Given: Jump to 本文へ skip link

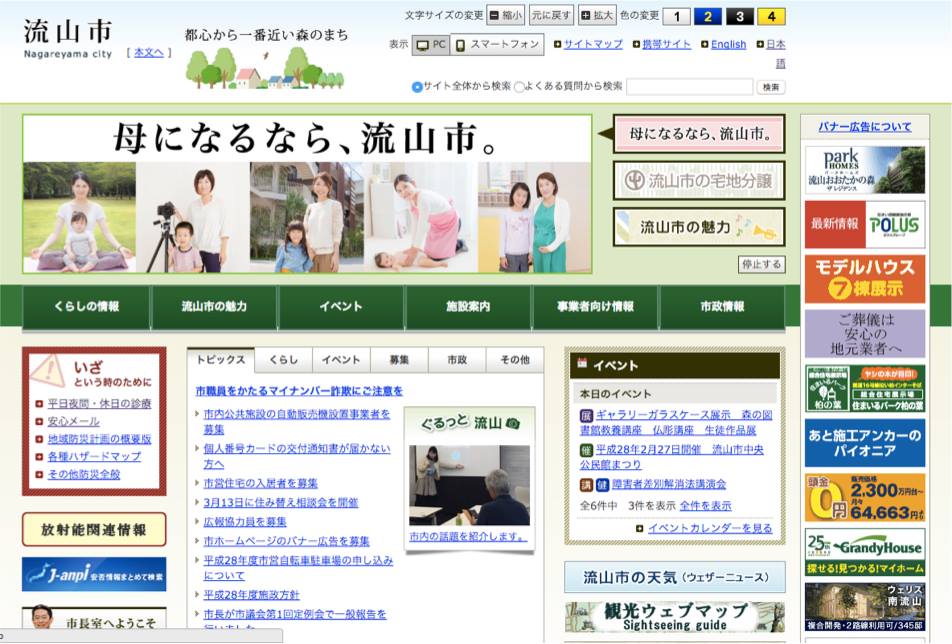Looking at the screenshot, I should [x=149, y=53].
